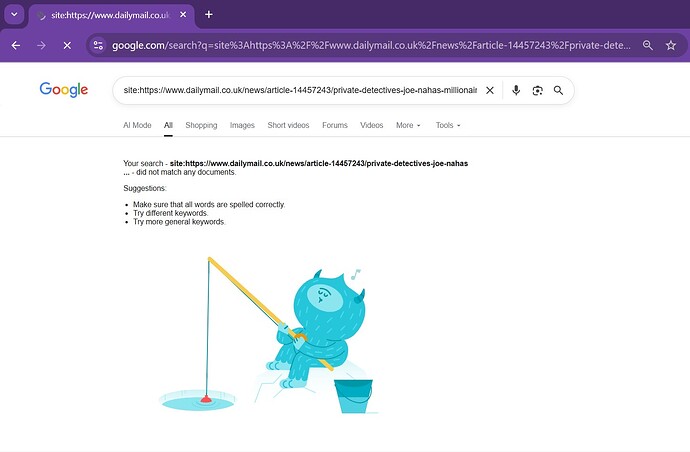Click the browser back arrow
The width and height of the screenshot is (690, 452).
[x=16, y=45]
